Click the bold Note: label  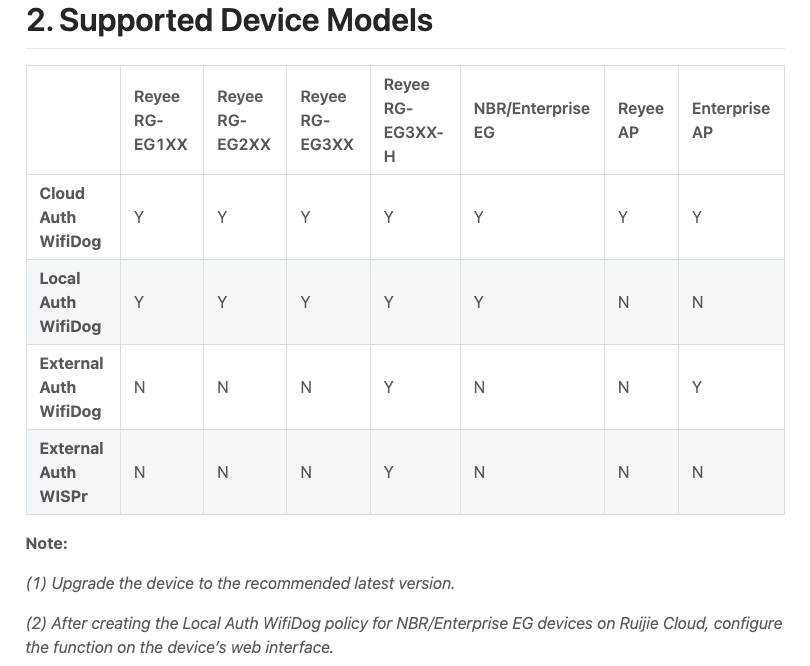coord(46,544)
